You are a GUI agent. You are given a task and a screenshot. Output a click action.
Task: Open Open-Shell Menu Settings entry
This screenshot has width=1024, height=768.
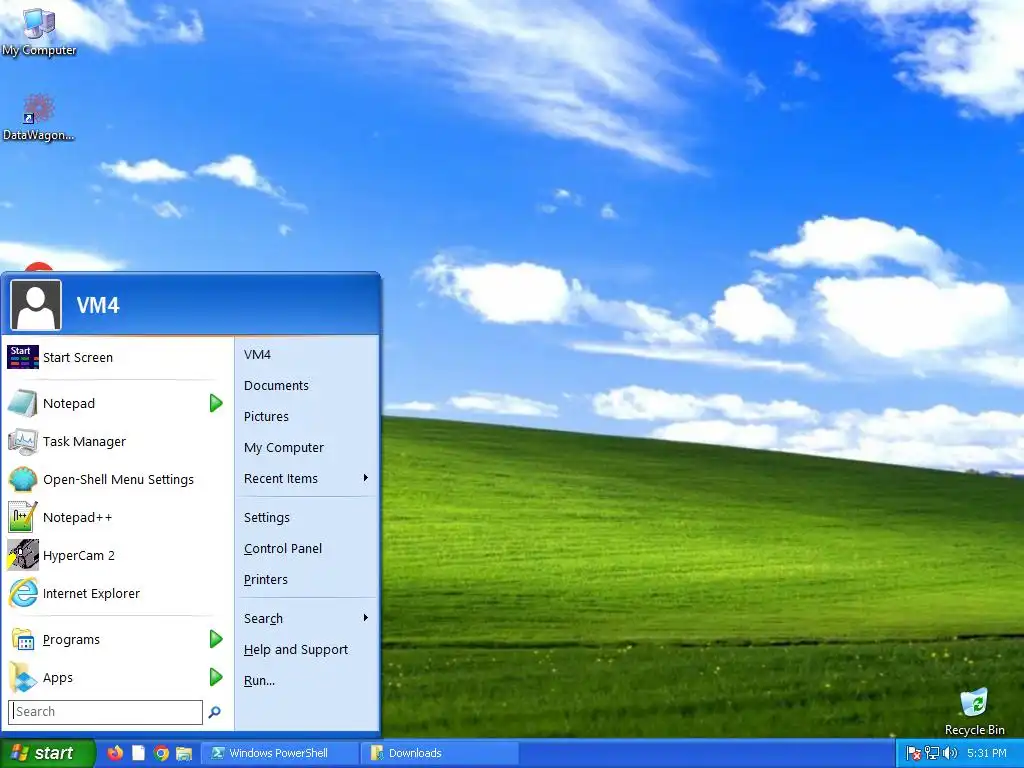(x=118, y=479)
